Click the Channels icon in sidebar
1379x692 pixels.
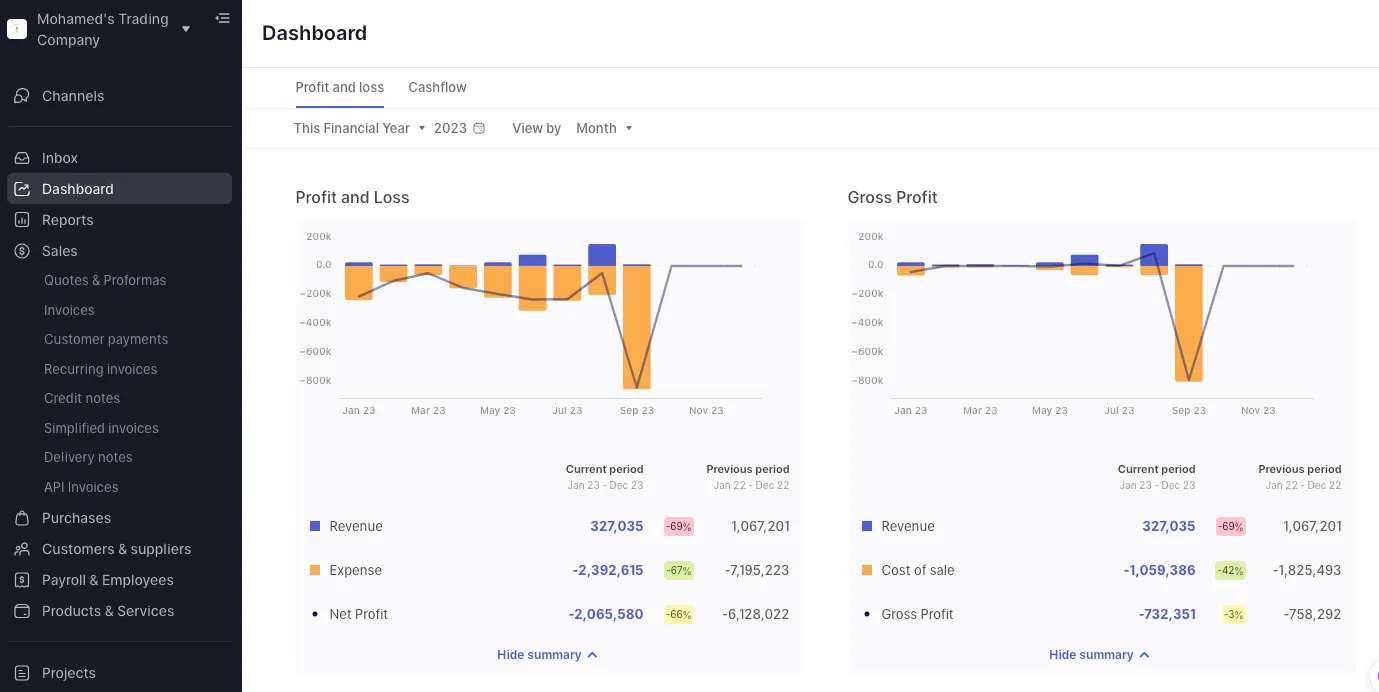coord(21,96)
